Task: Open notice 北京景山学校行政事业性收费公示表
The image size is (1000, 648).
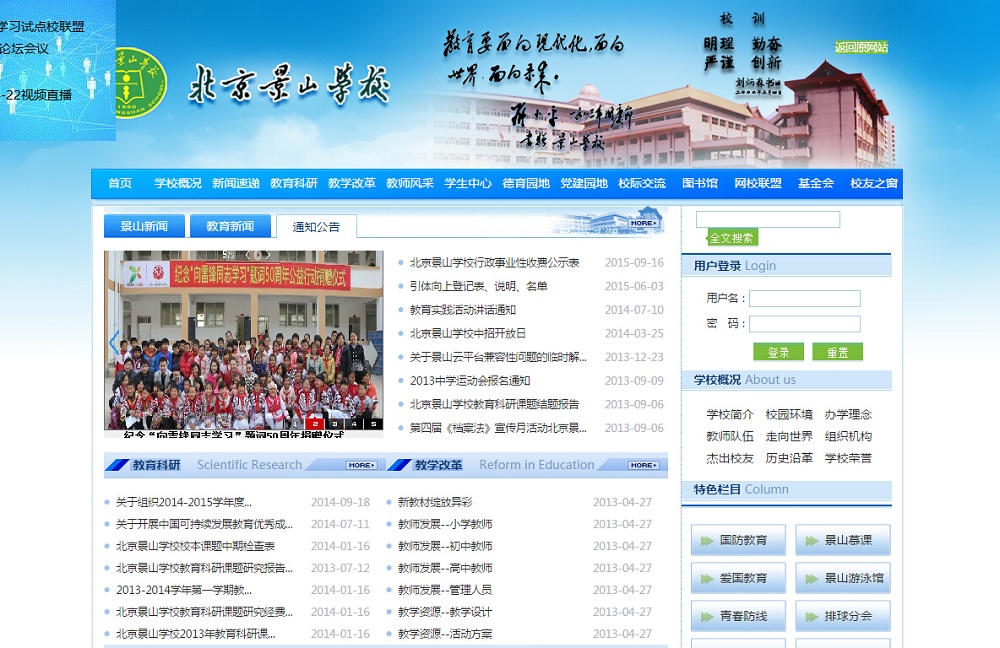Action: [494, 263]
